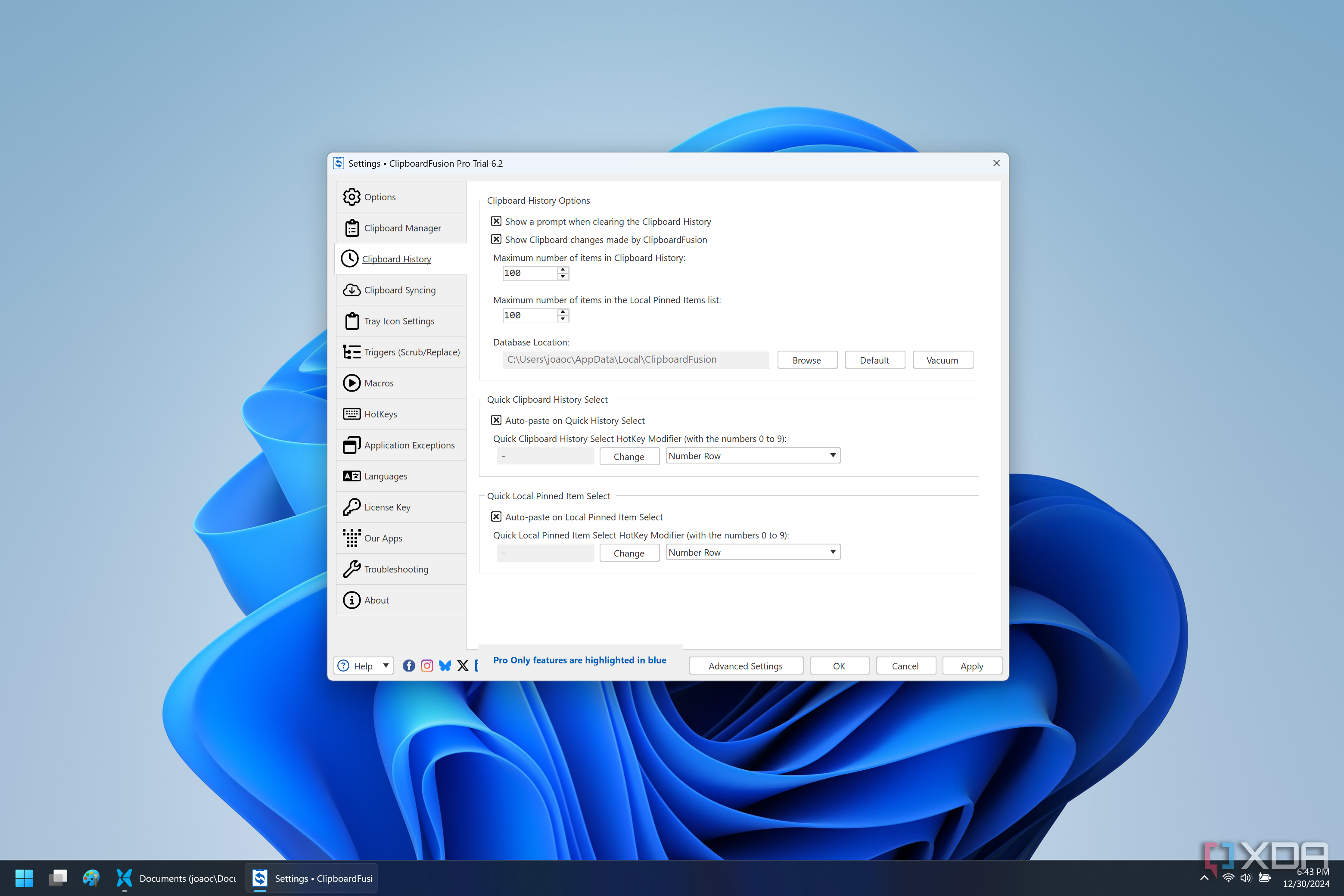Click the Triggers (Scrub/Replace) icon

click(352, 352)
